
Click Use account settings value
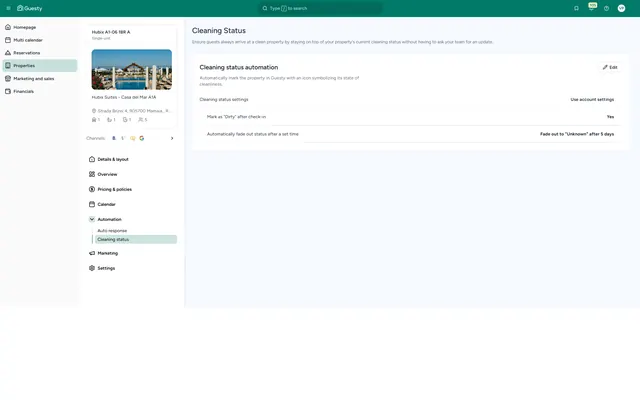[x=592, y=100]
